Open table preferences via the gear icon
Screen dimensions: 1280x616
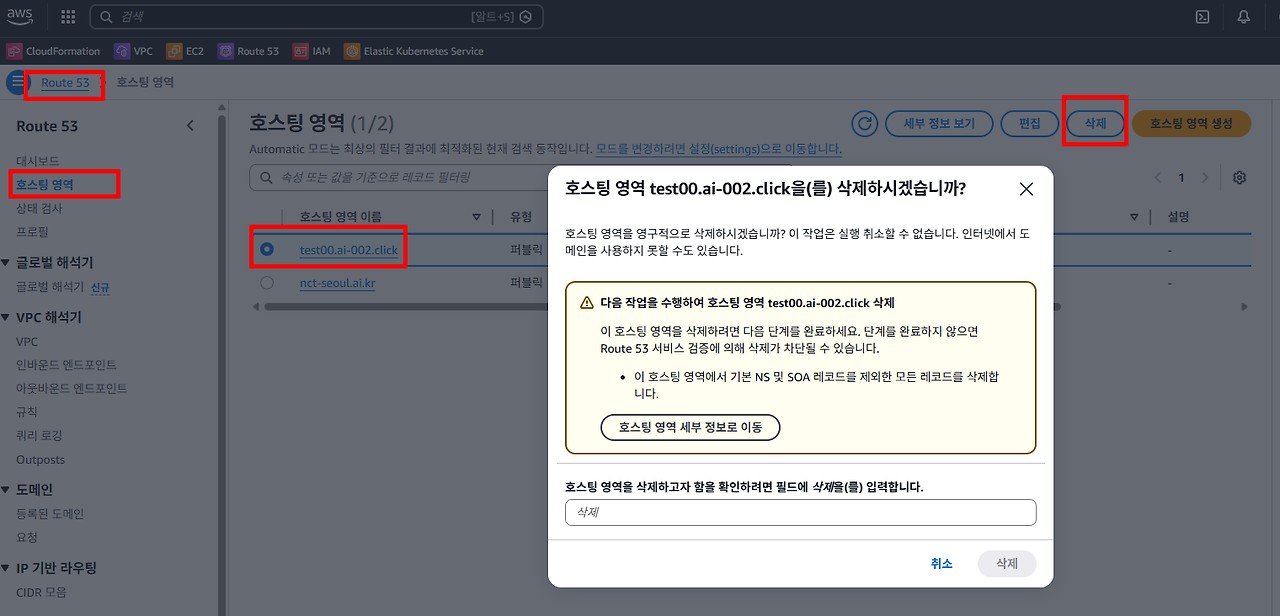pos(1237,177)
